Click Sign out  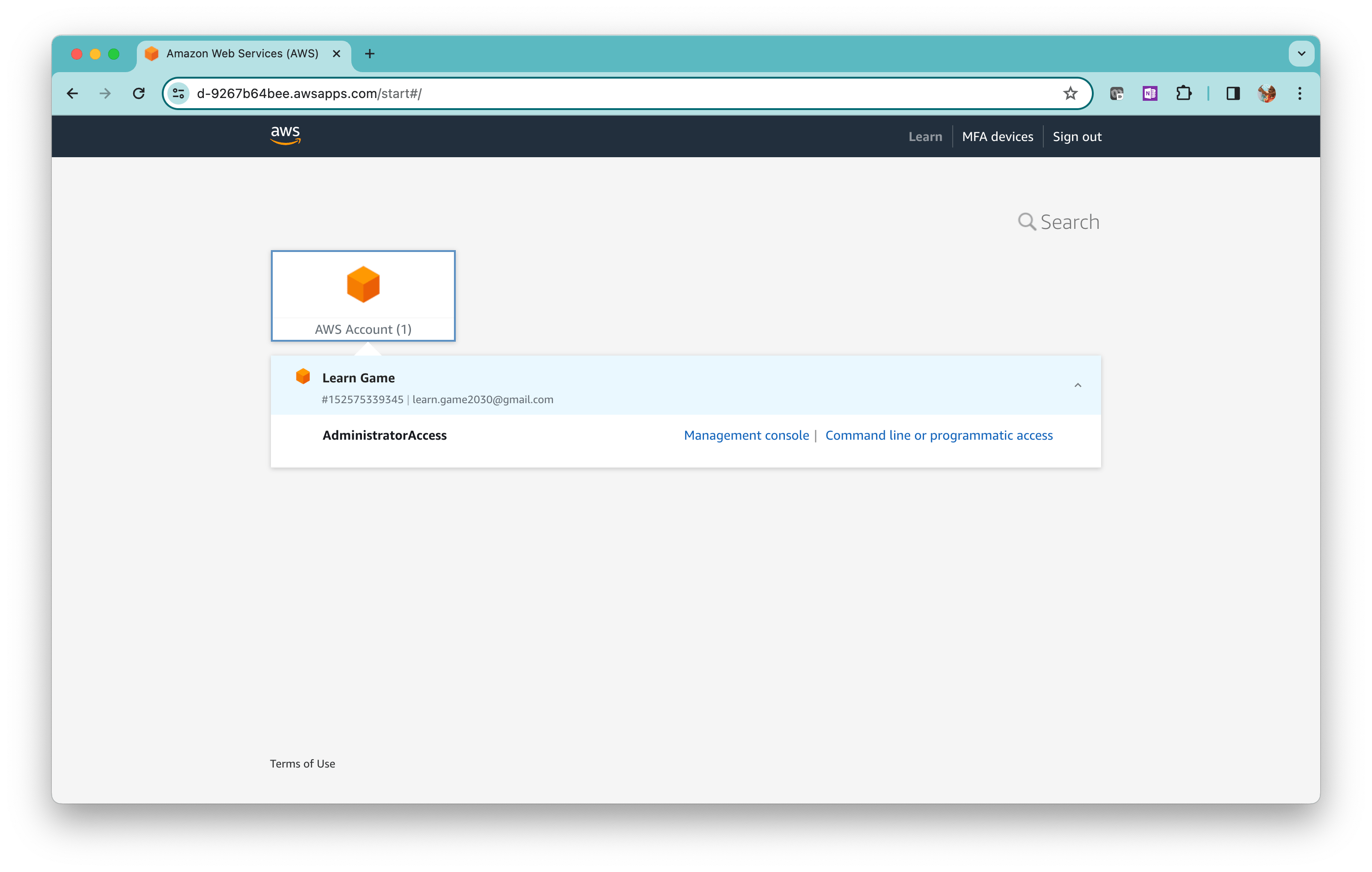1077,136
